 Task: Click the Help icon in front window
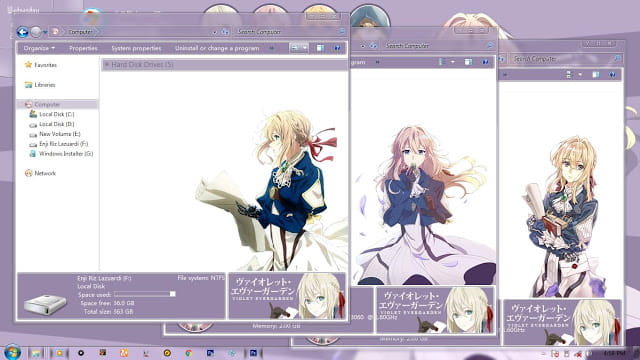pyautogui.click(x=337, y=48)
